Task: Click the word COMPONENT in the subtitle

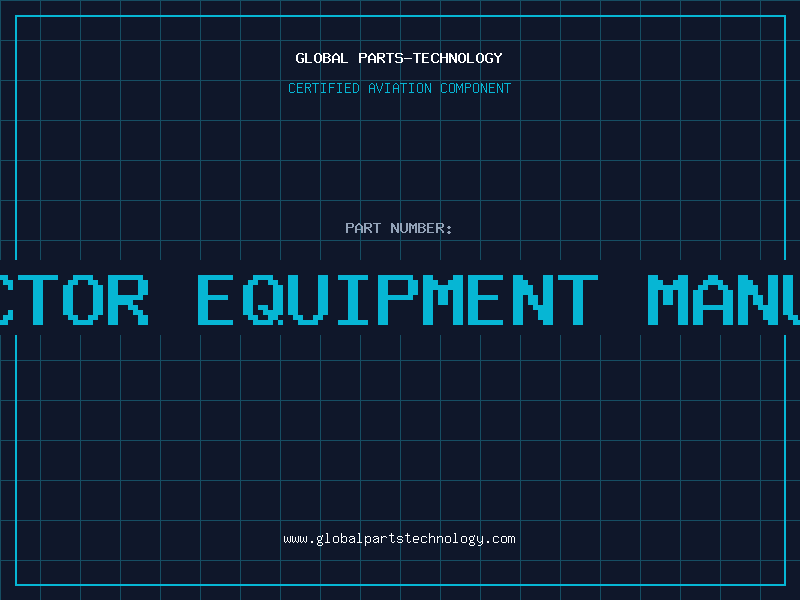Action: (x=476, y=88)
